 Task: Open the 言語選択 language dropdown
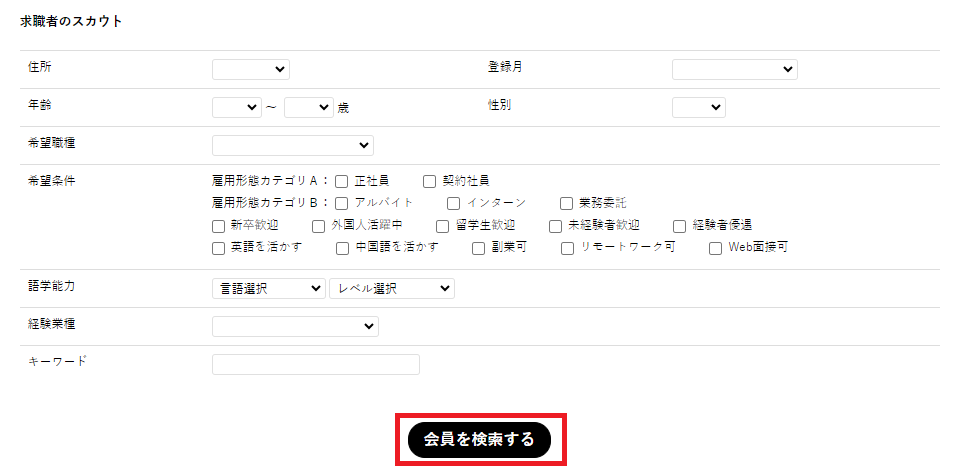pos(268,288)
